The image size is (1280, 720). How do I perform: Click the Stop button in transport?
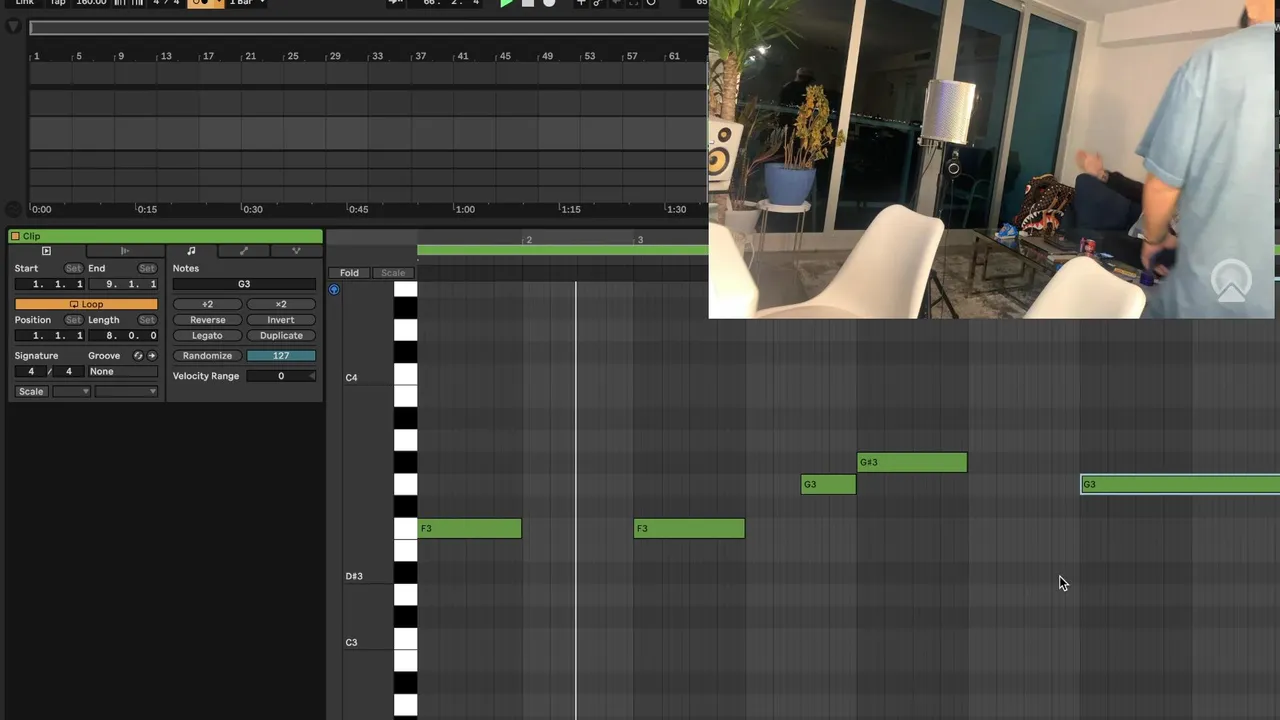tap(528, 3)
